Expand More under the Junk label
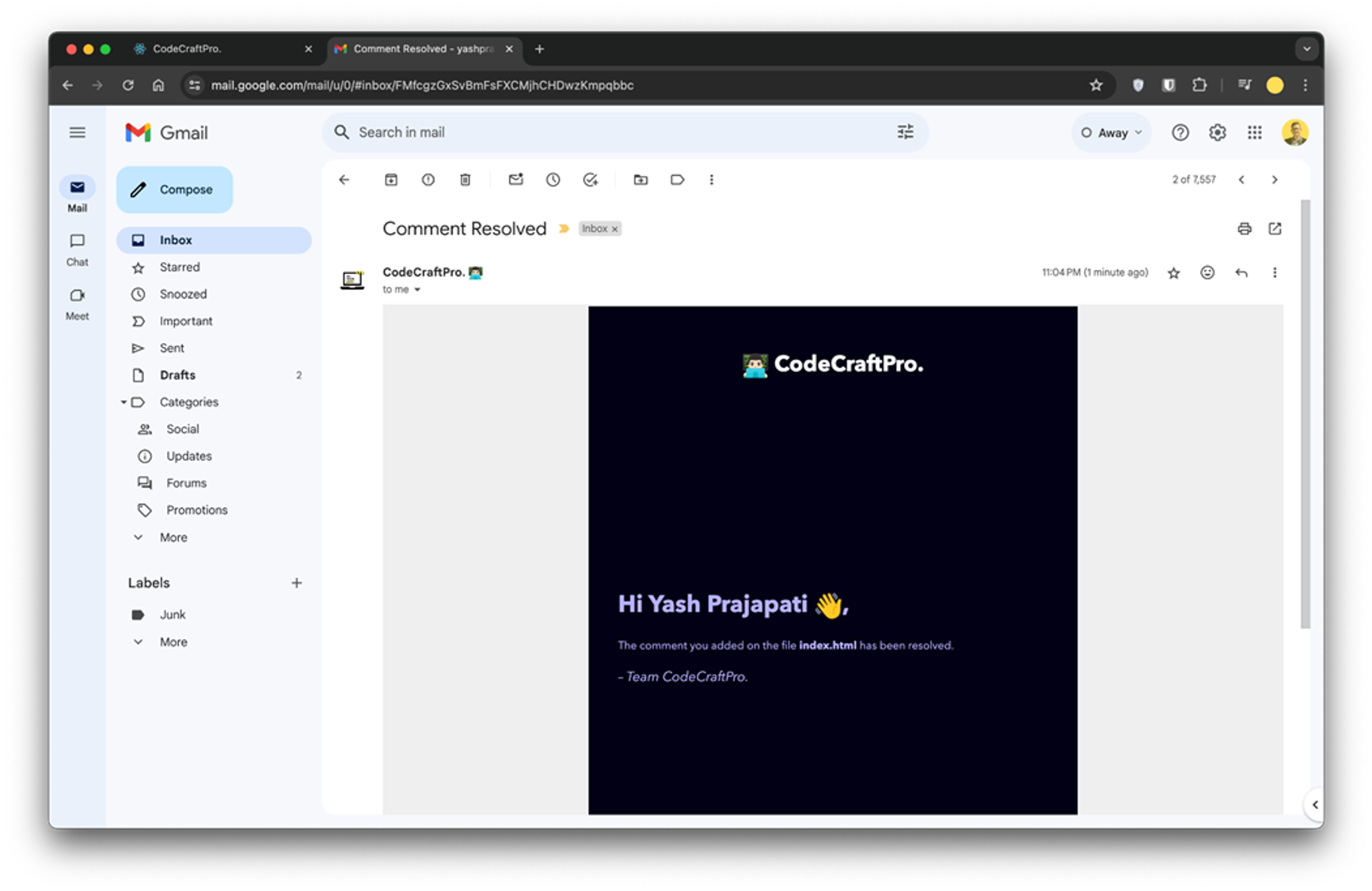1372x891 pixels. pos(173,642)
